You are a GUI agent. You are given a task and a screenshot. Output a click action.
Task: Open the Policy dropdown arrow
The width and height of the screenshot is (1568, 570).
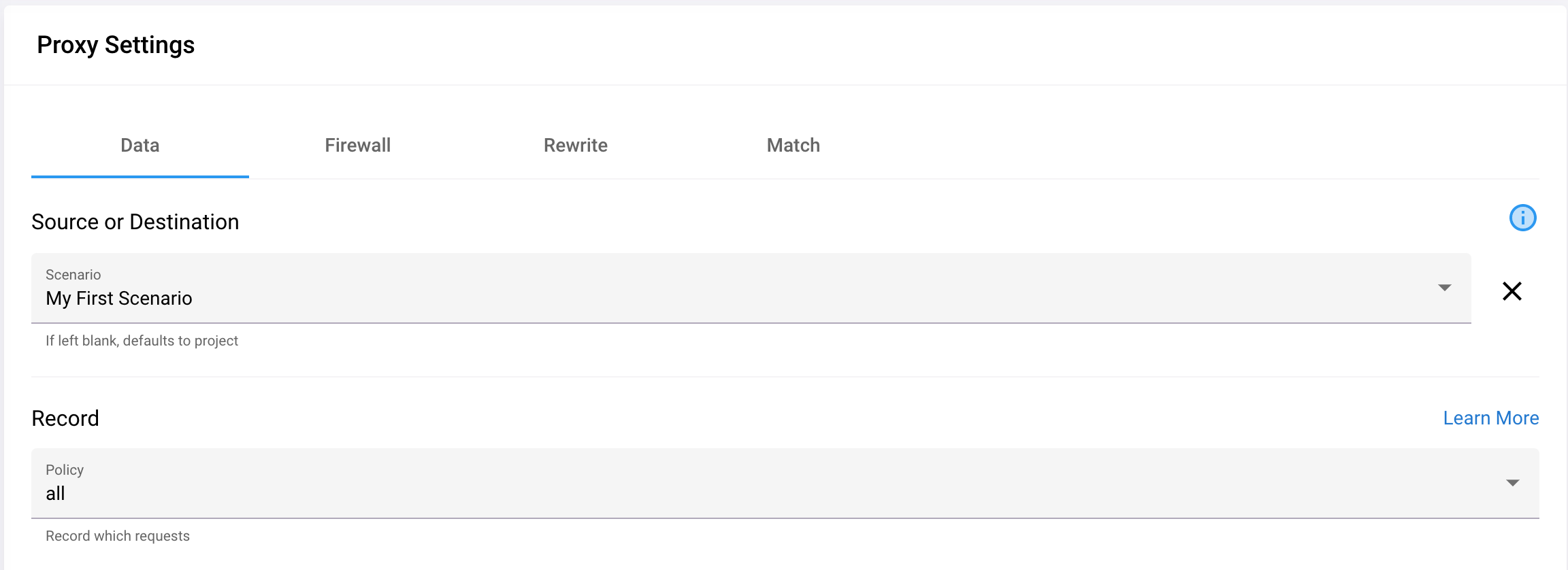tap(1512, 483)
